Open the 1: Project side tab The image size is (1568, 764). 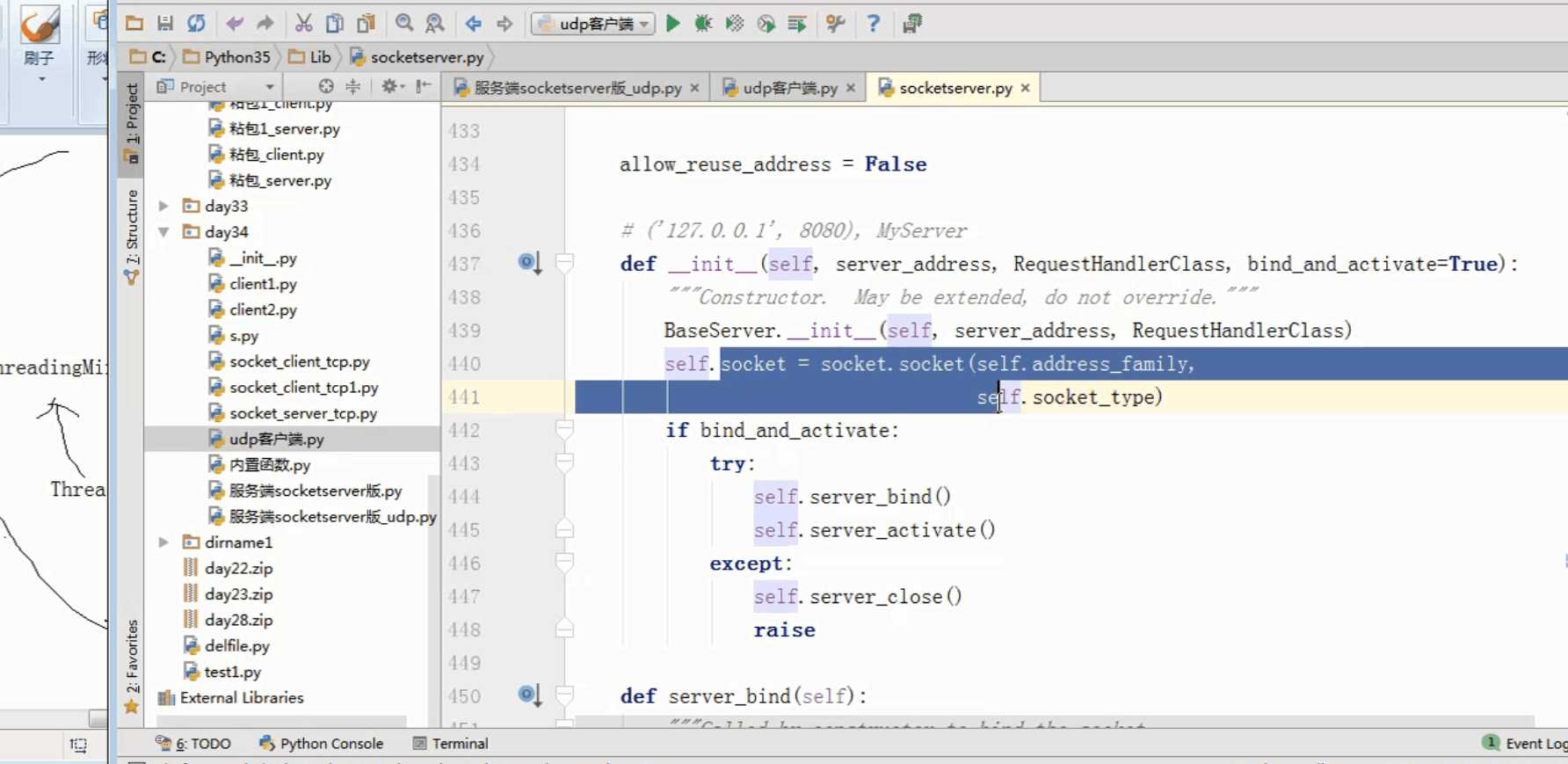pyautogui.click(x=132, y=123)
